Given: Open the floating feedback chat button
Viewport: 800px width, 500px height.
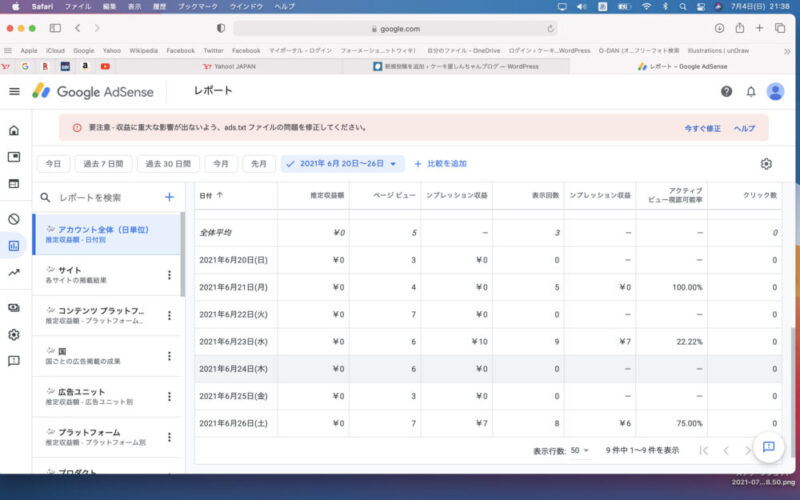Looking at the screenshot, I should [768, 447].
